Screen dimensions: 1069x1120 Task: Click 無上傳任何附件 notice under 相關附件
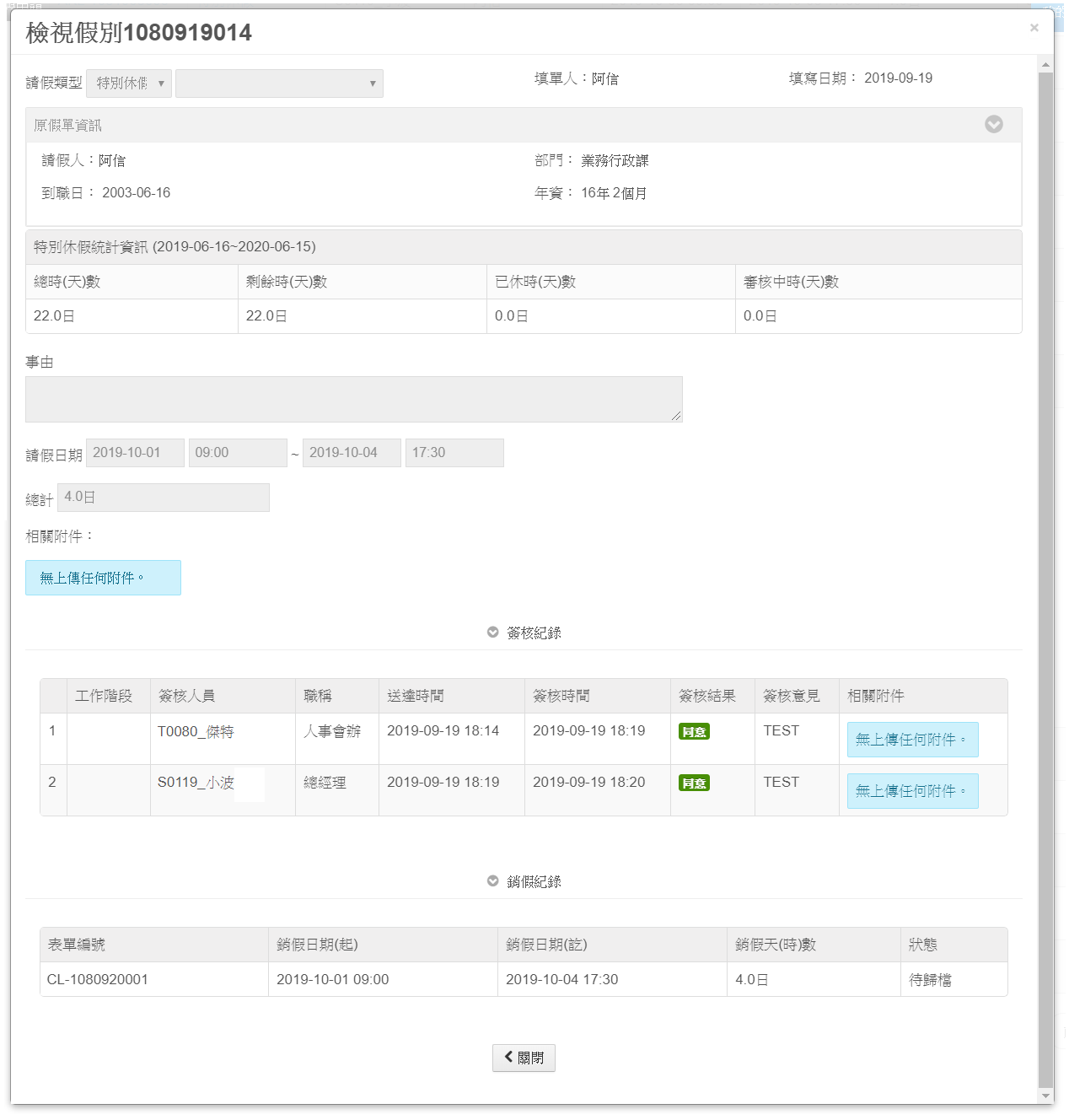(103, 578)
